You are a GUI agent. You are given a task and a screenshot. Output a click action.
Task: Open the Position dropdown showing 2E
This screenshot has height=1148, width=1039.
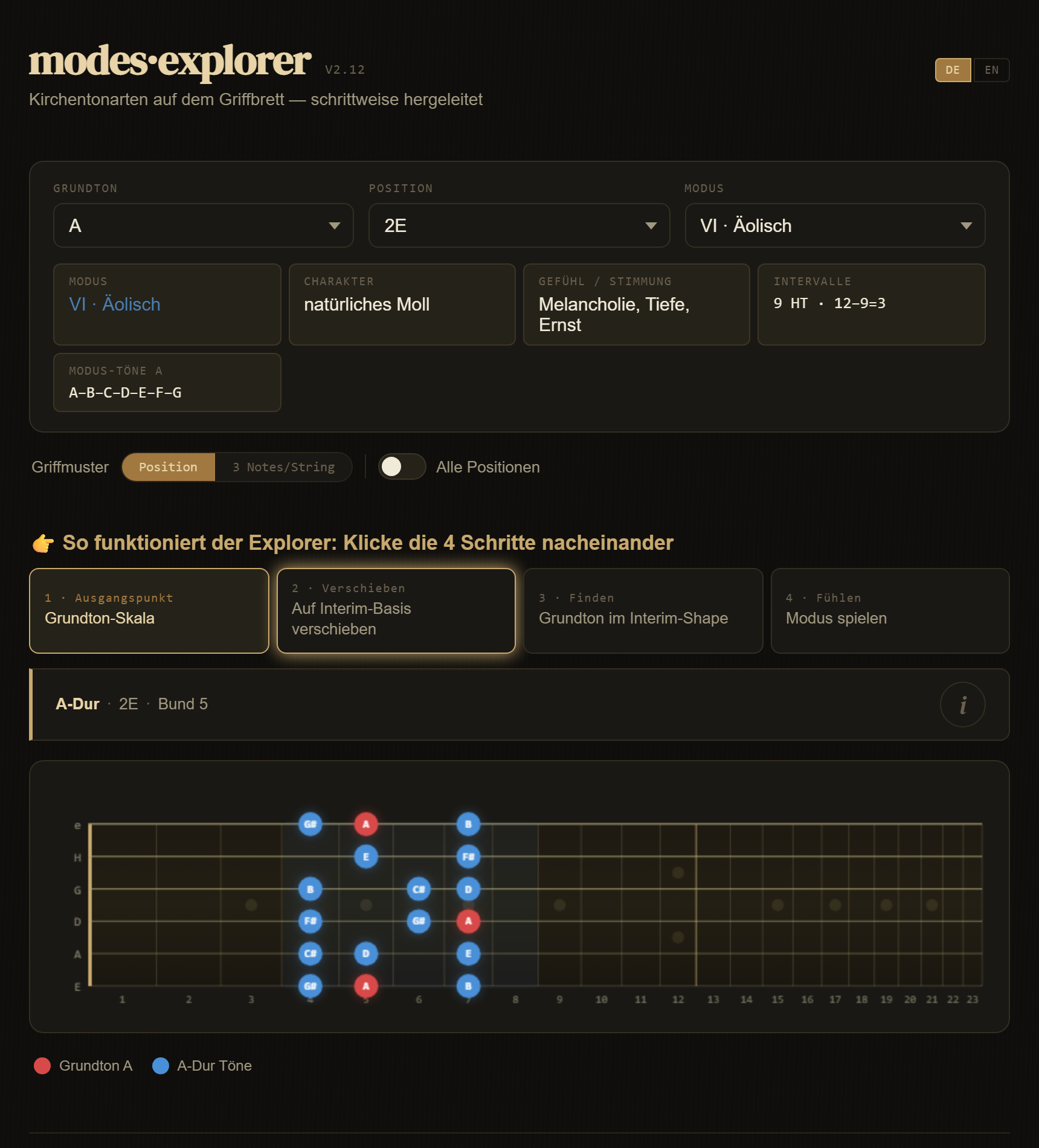pyautogui.click(x=519, y=225)
